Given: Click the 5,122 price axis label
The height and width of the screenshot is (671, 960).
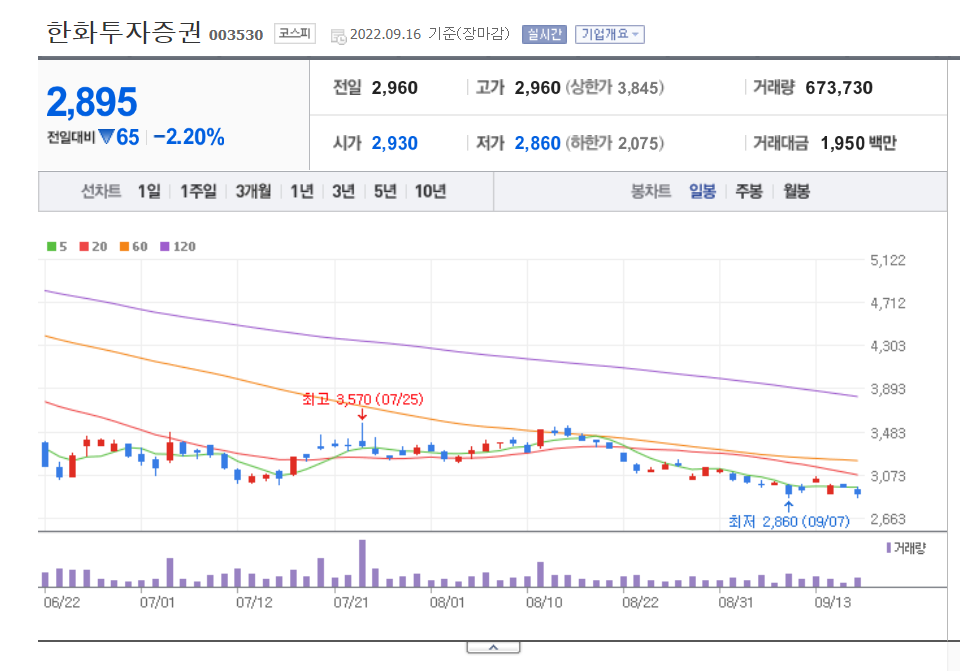Looking at the screenshot, I should 888,260.
